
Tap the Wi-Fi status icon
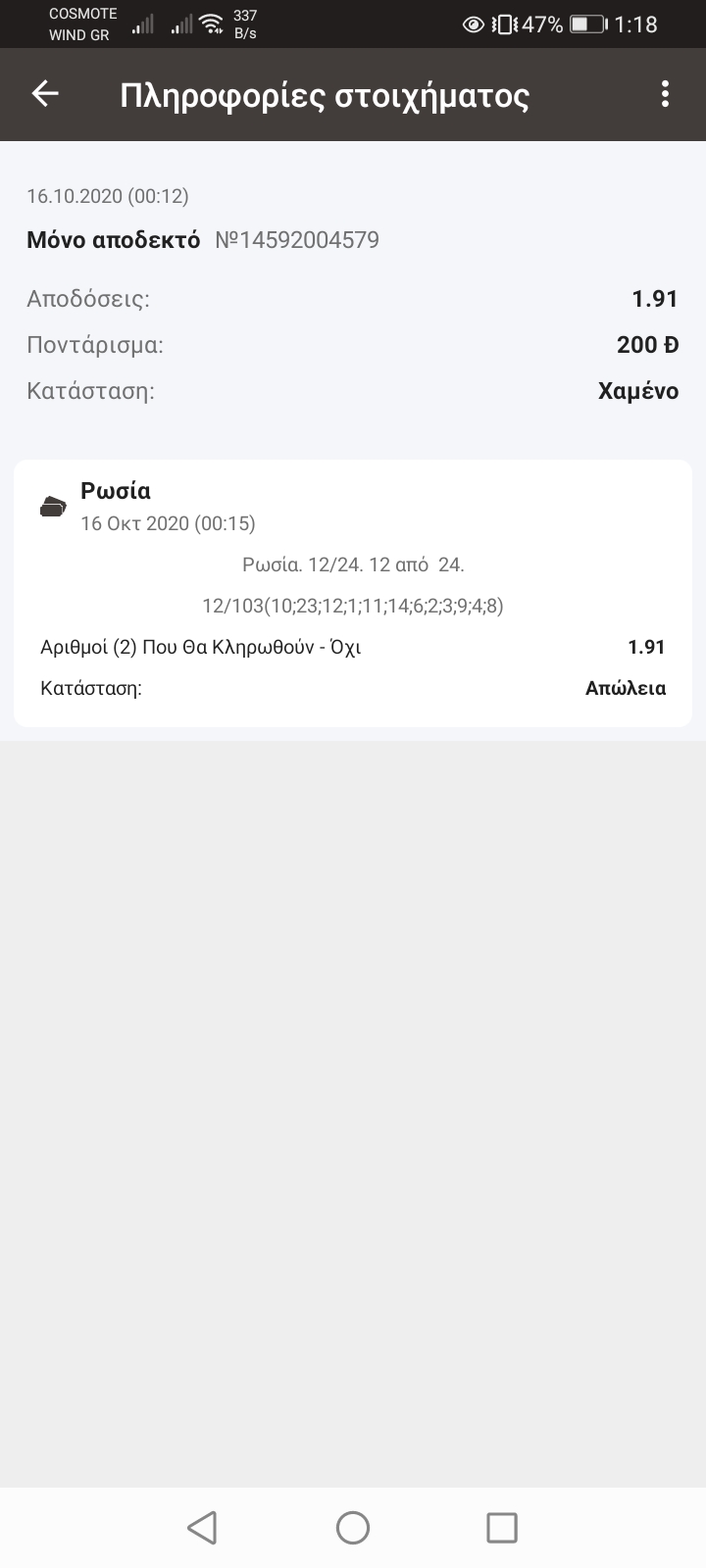click(x=211, y=24)
